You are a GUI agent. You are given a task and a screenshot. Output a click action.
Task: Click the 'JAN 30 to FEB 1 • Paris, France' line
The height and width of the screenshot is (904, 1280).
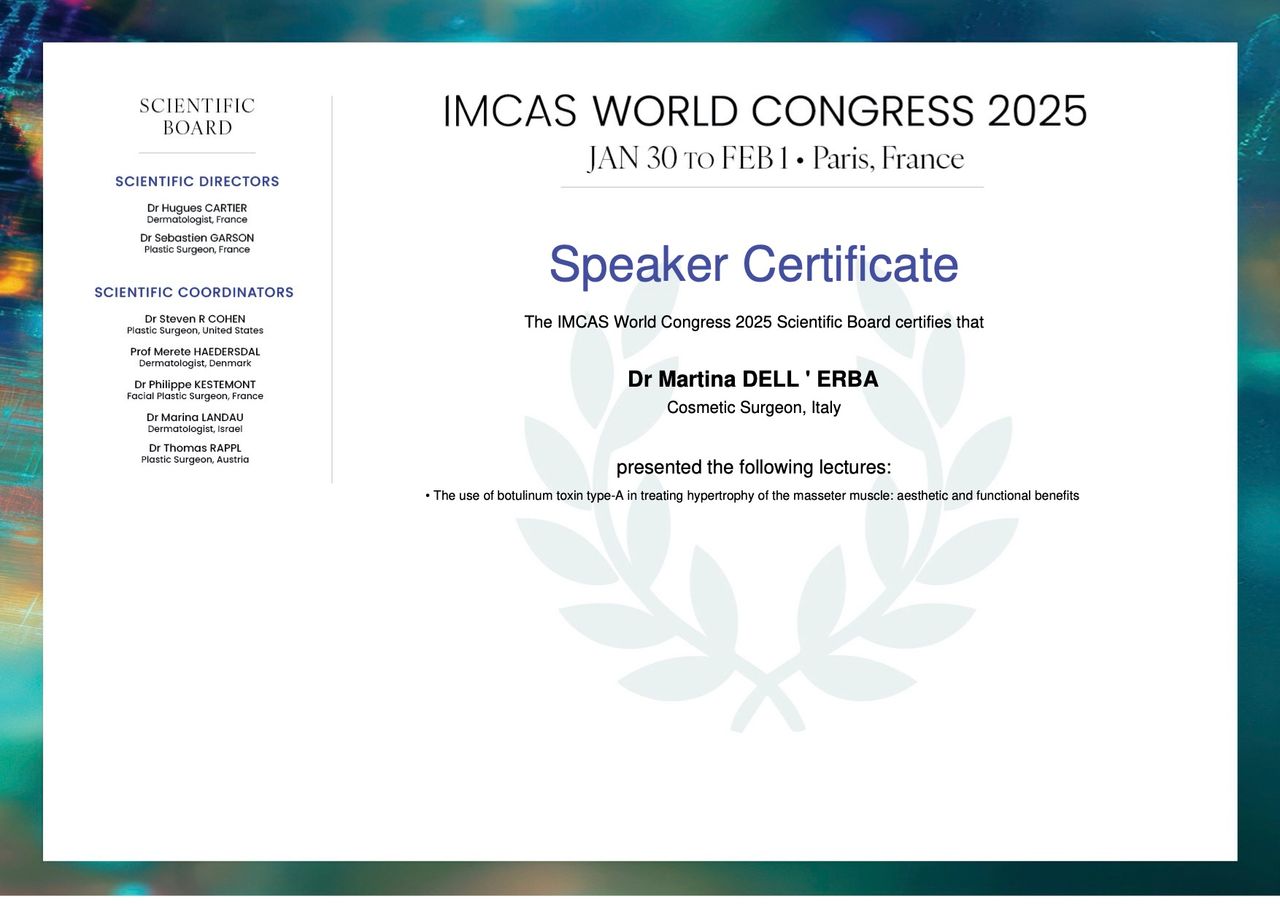coord(775,159)
